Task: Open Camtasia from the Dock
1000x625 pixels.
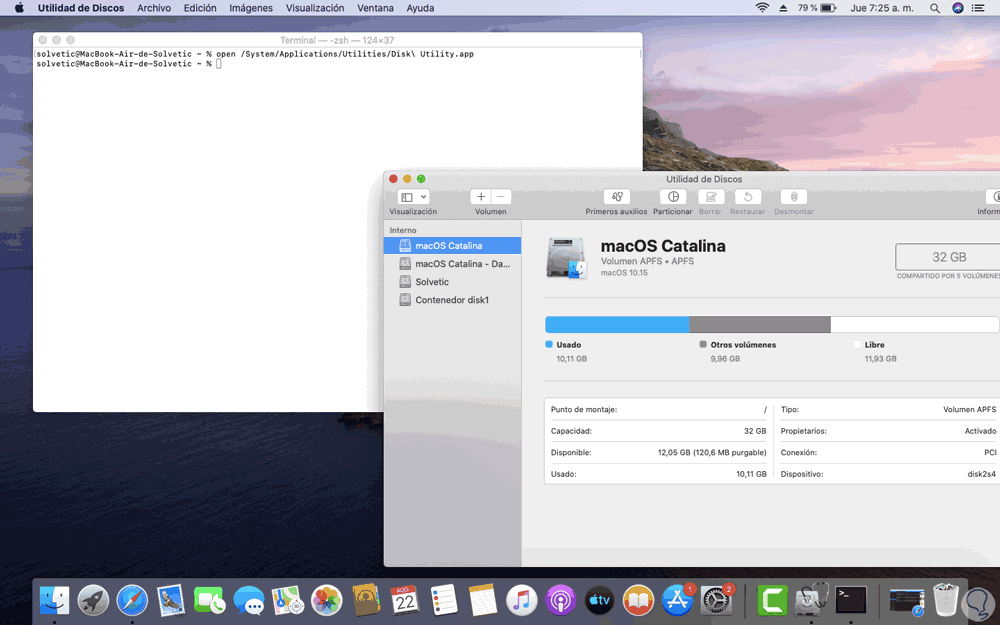Action: coord(772,600)
